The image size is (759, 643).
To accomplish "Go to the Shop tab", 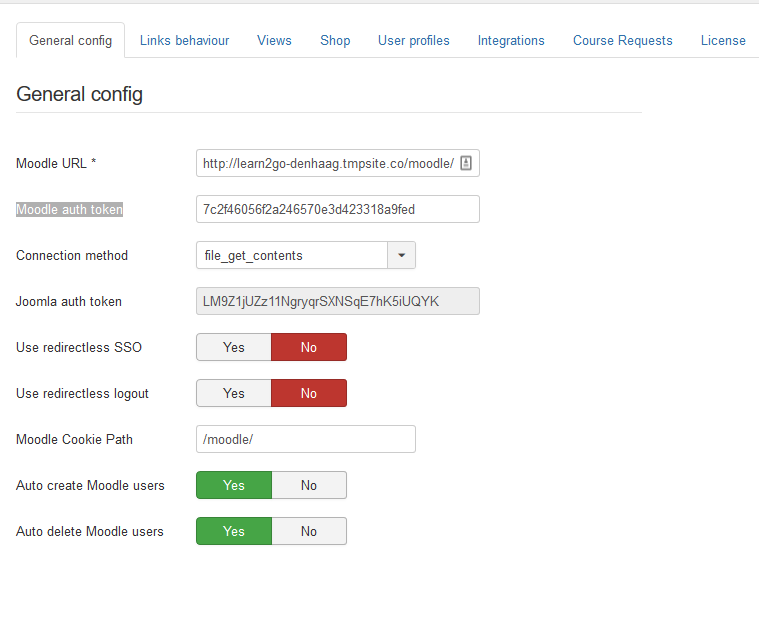I will click(x=335, y=40).
